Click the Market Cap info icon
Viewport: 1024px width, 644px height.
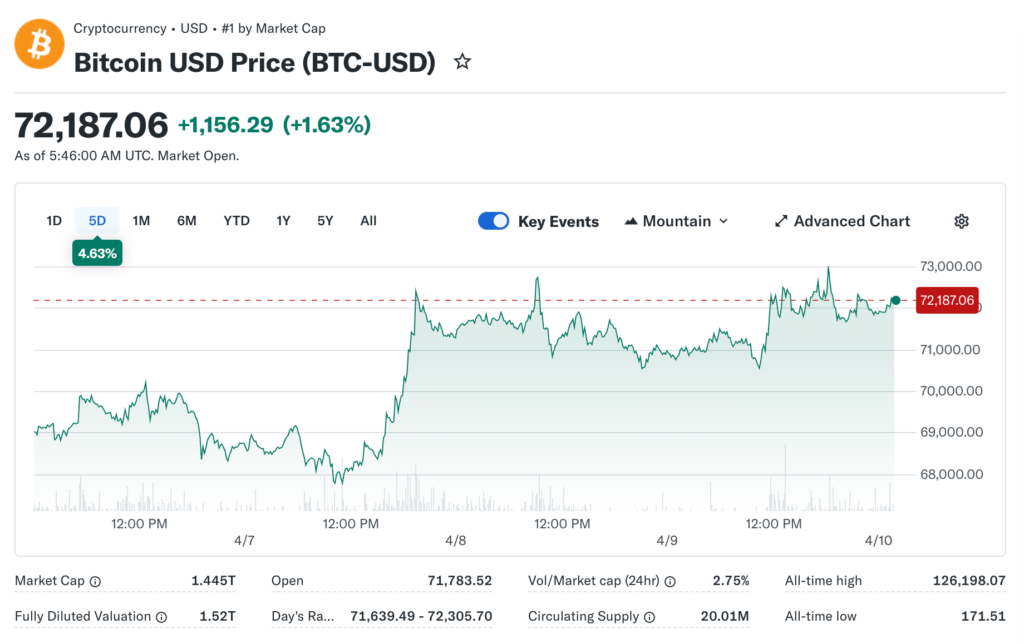click(x=95, y=581)
